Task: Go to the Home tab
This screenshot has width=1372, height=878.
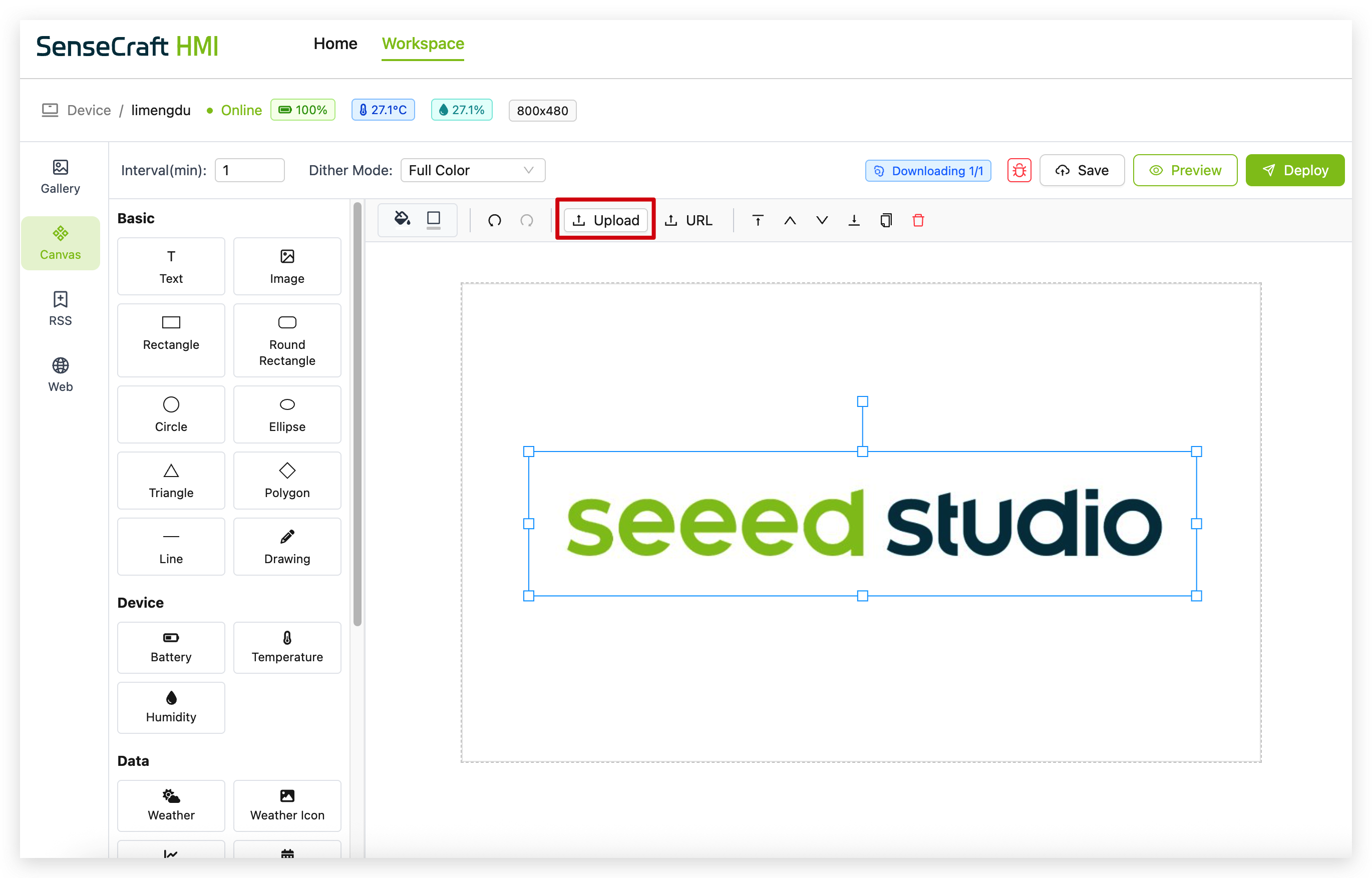Action: [x=335, y=44]
